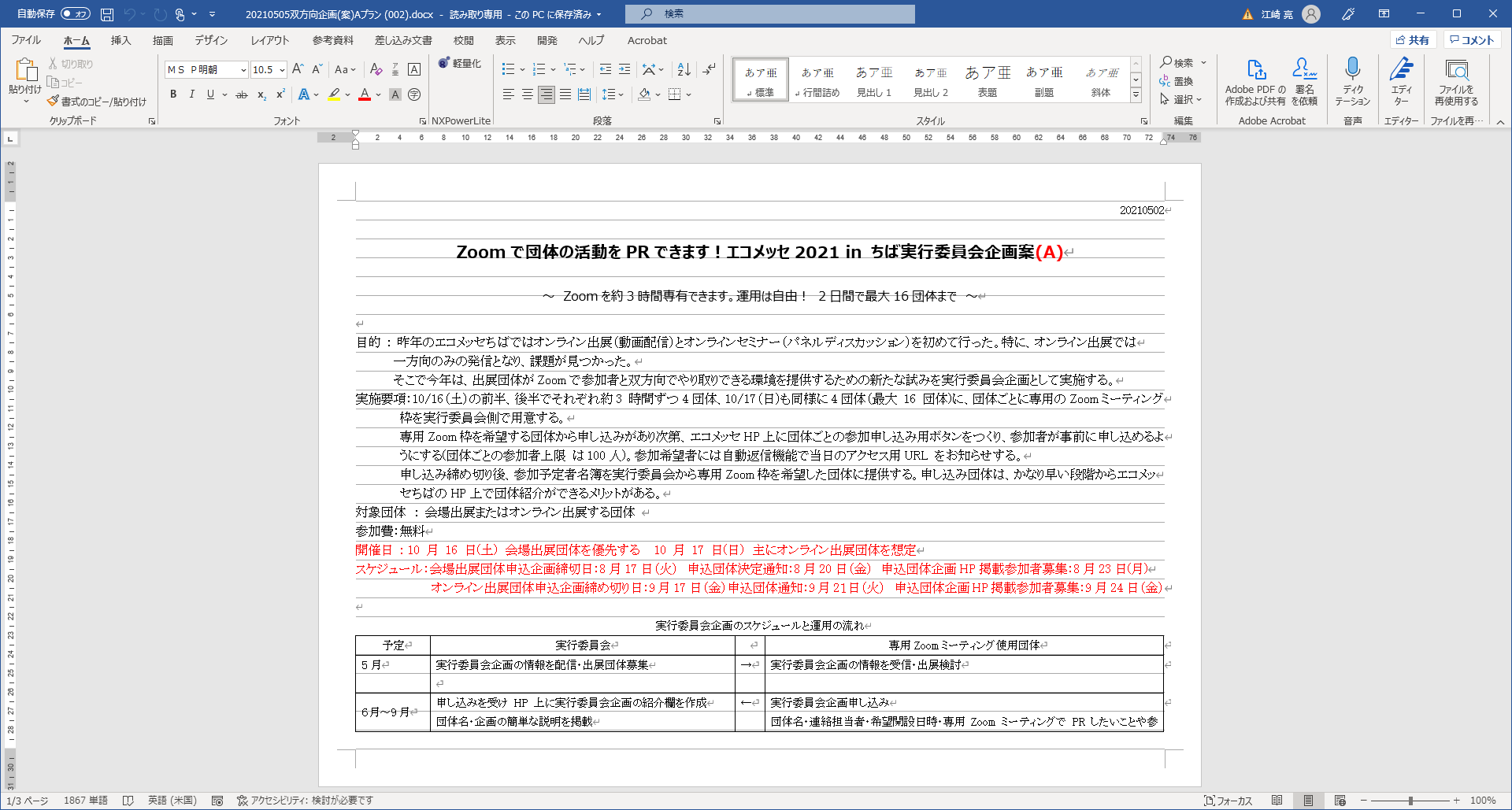Viewport: 1512px width, 810px height.
Task: Toggle Subscript formatting
Action: pos(261,94)
